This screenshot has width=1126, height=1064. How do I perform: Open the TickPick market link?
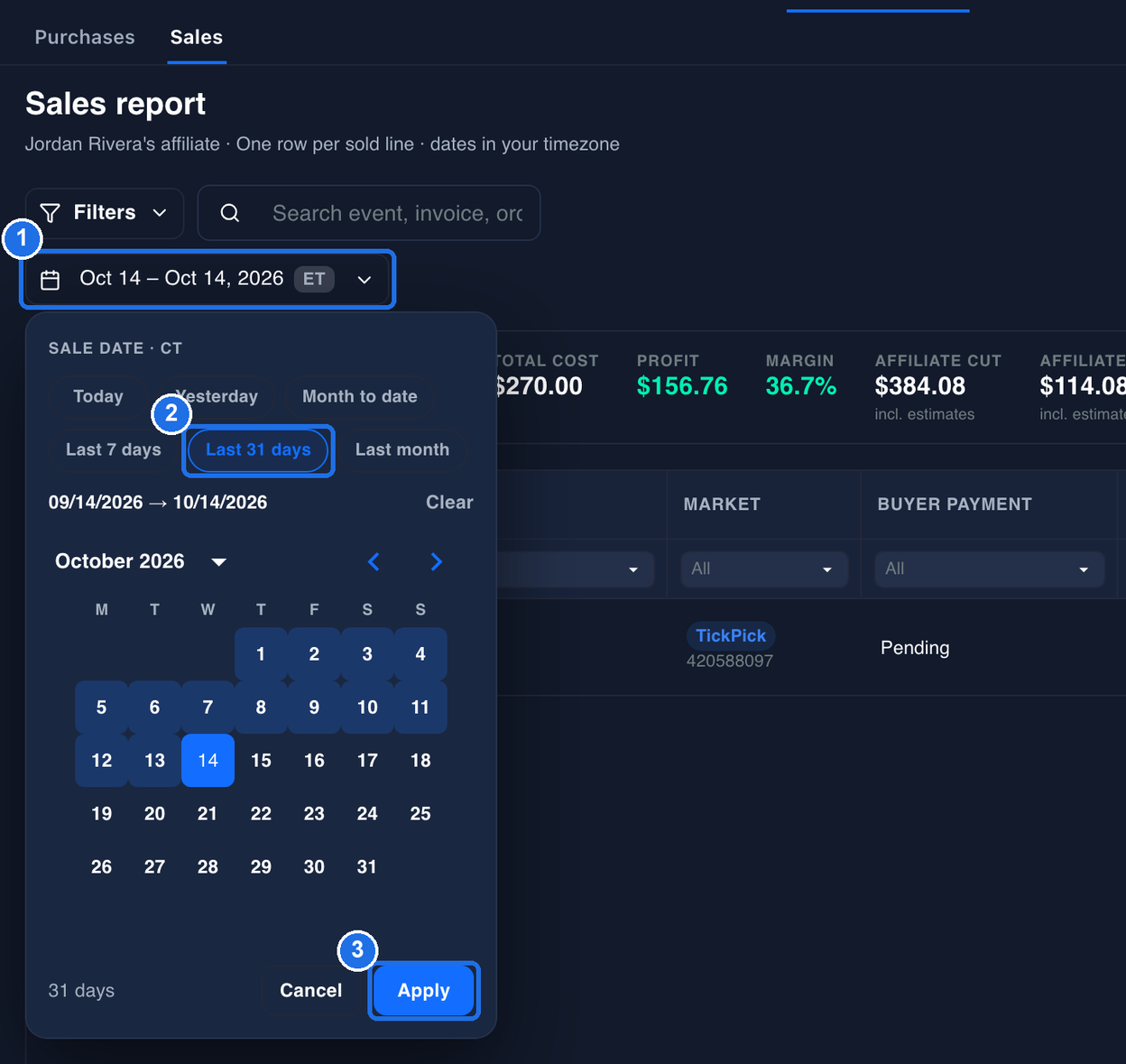tap(731, 635)
